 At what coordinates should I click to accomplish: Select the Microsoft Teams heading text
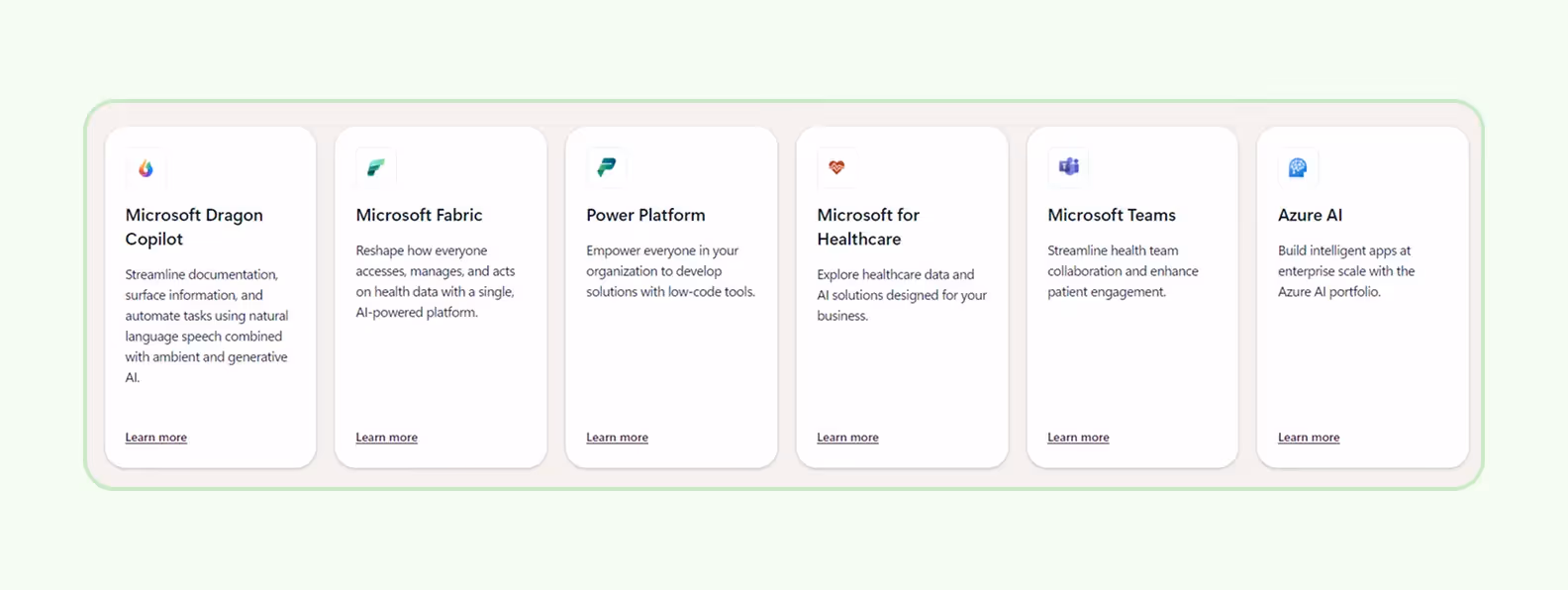click(x=1112, y=215)
